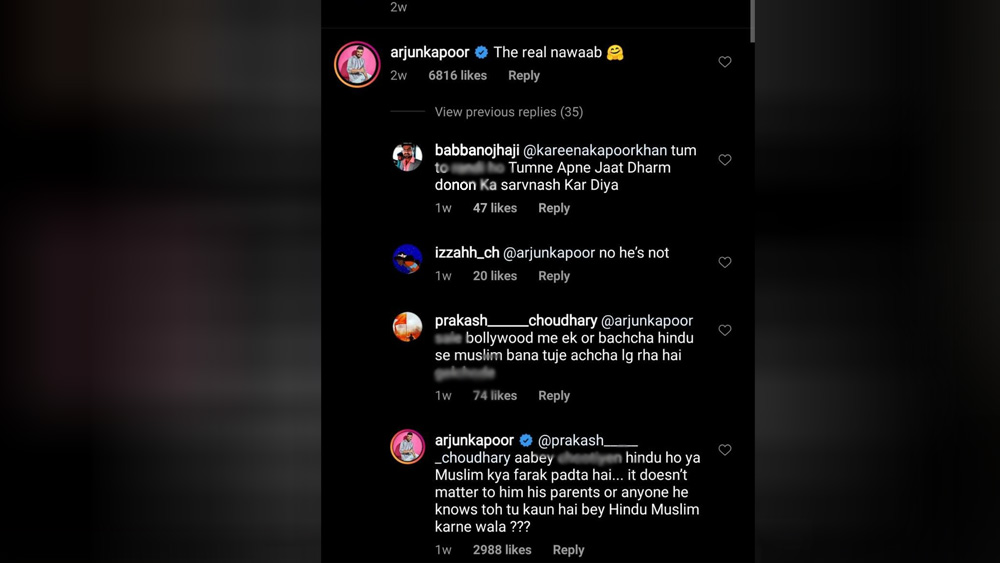Open arjunkapoor's top comment profile picture
Viewport: 1000px width, 563px height.
tap(357, 65)
